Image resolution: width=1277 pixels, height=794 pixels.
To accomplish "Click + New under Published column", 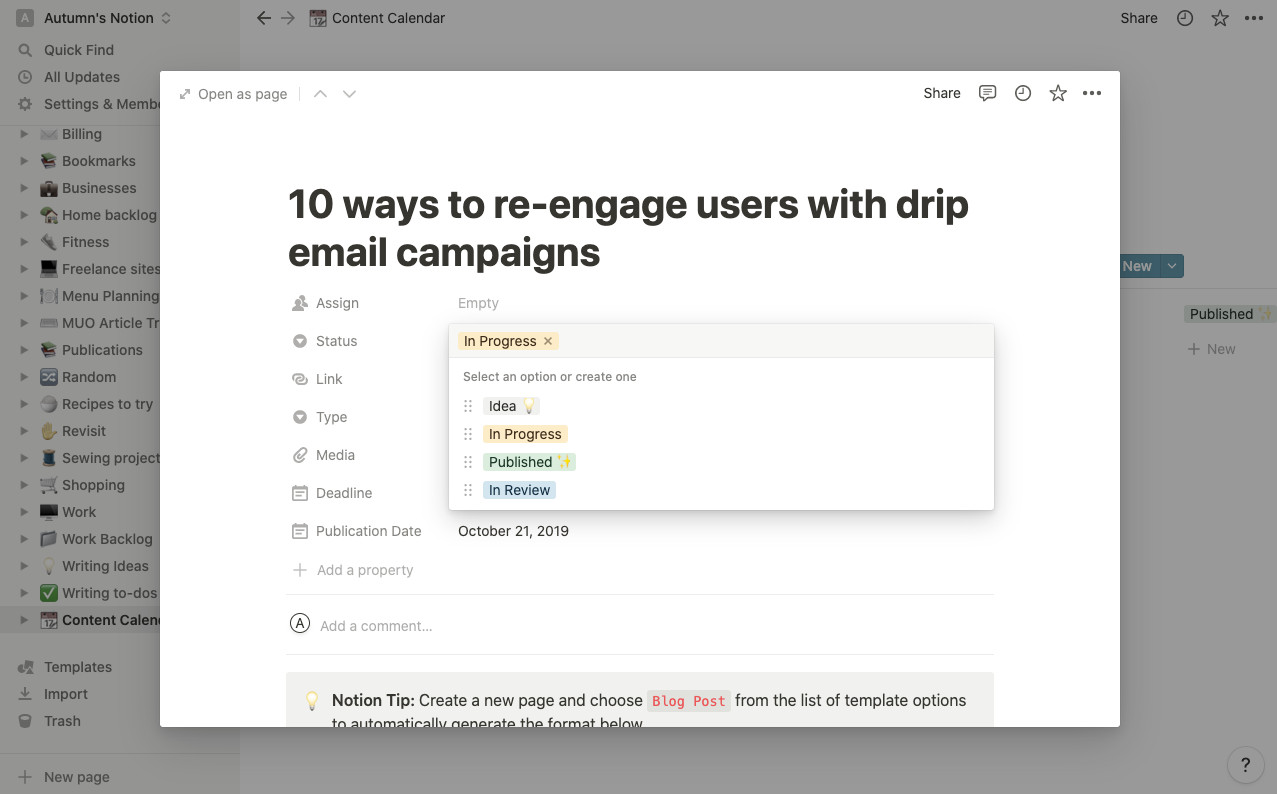I will tap(1211, 349).
